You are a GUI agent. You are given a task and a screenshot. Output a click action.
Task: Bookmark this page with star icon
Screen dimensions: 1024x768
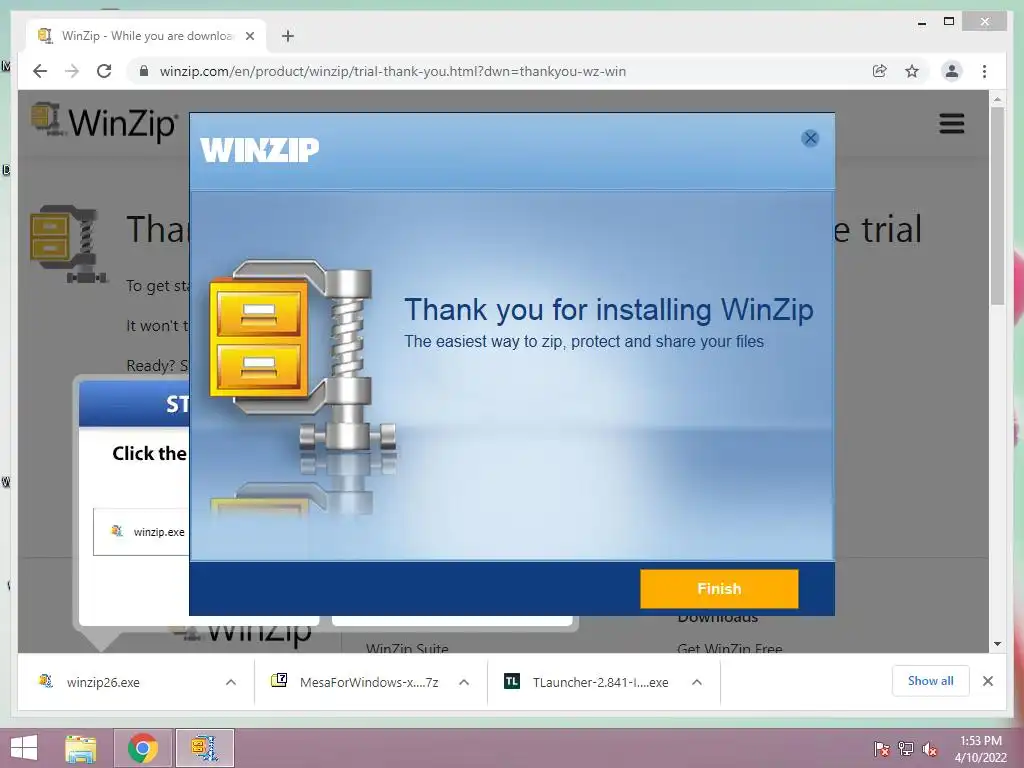[912, 71]
